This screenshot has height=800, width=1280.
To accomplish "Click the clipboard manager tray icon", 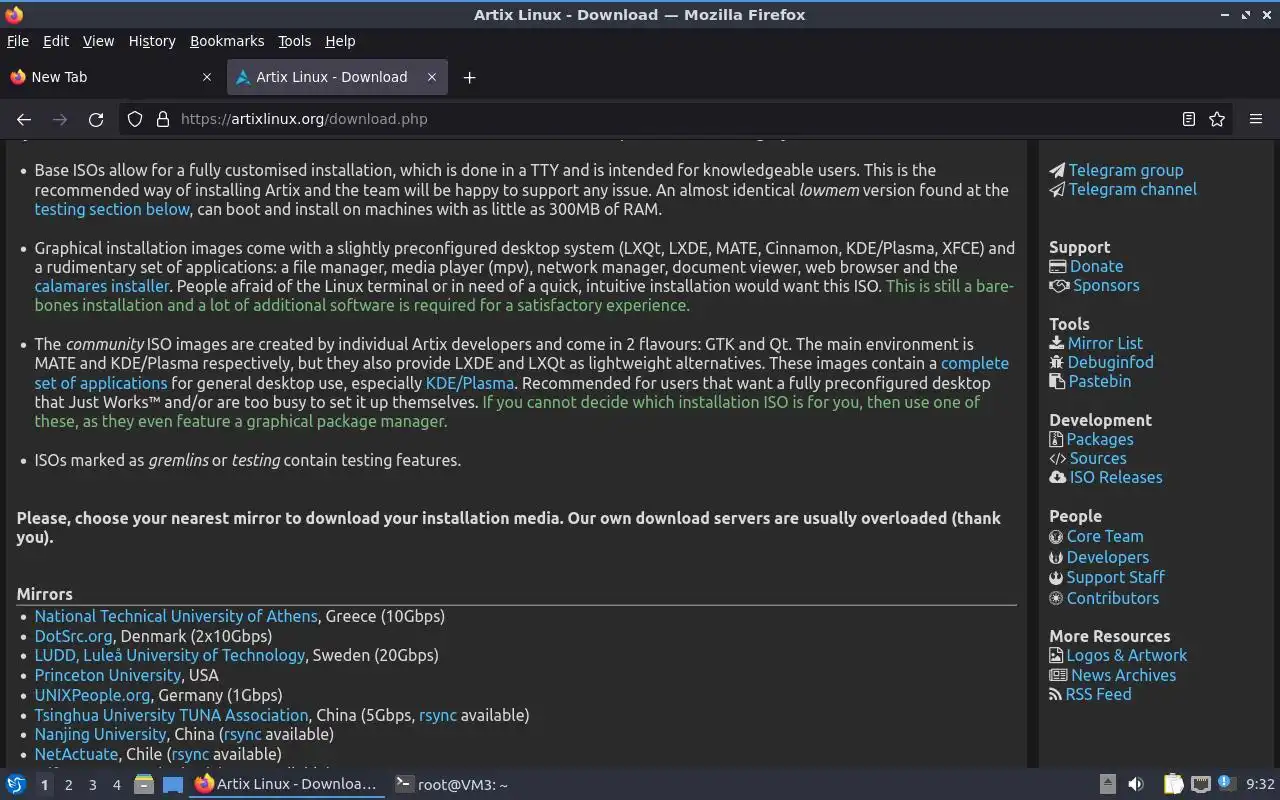I will [1173, 785].
